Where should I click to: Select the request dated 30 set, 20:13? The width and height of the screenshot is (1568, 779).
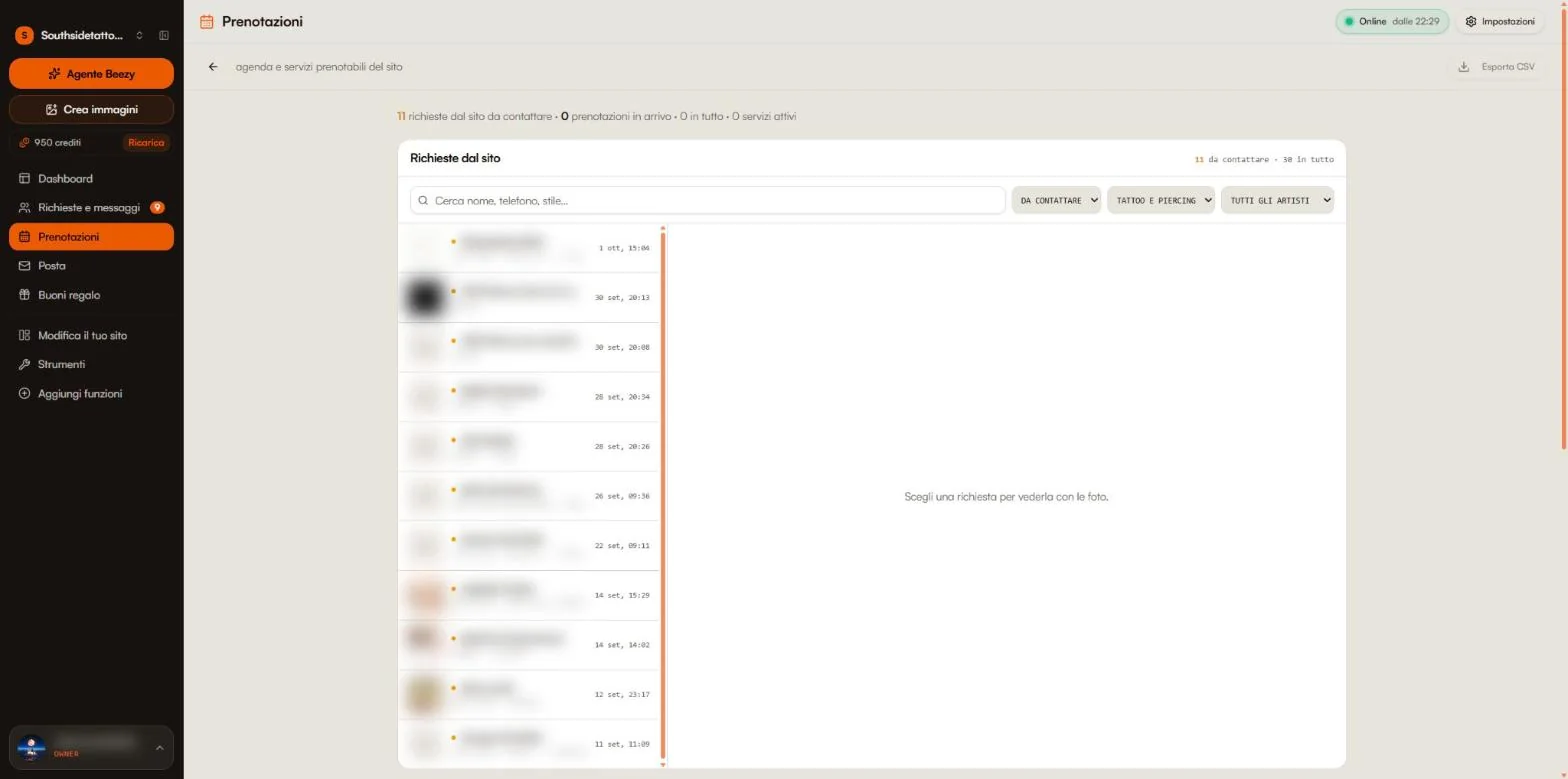(x=528, y=298)
